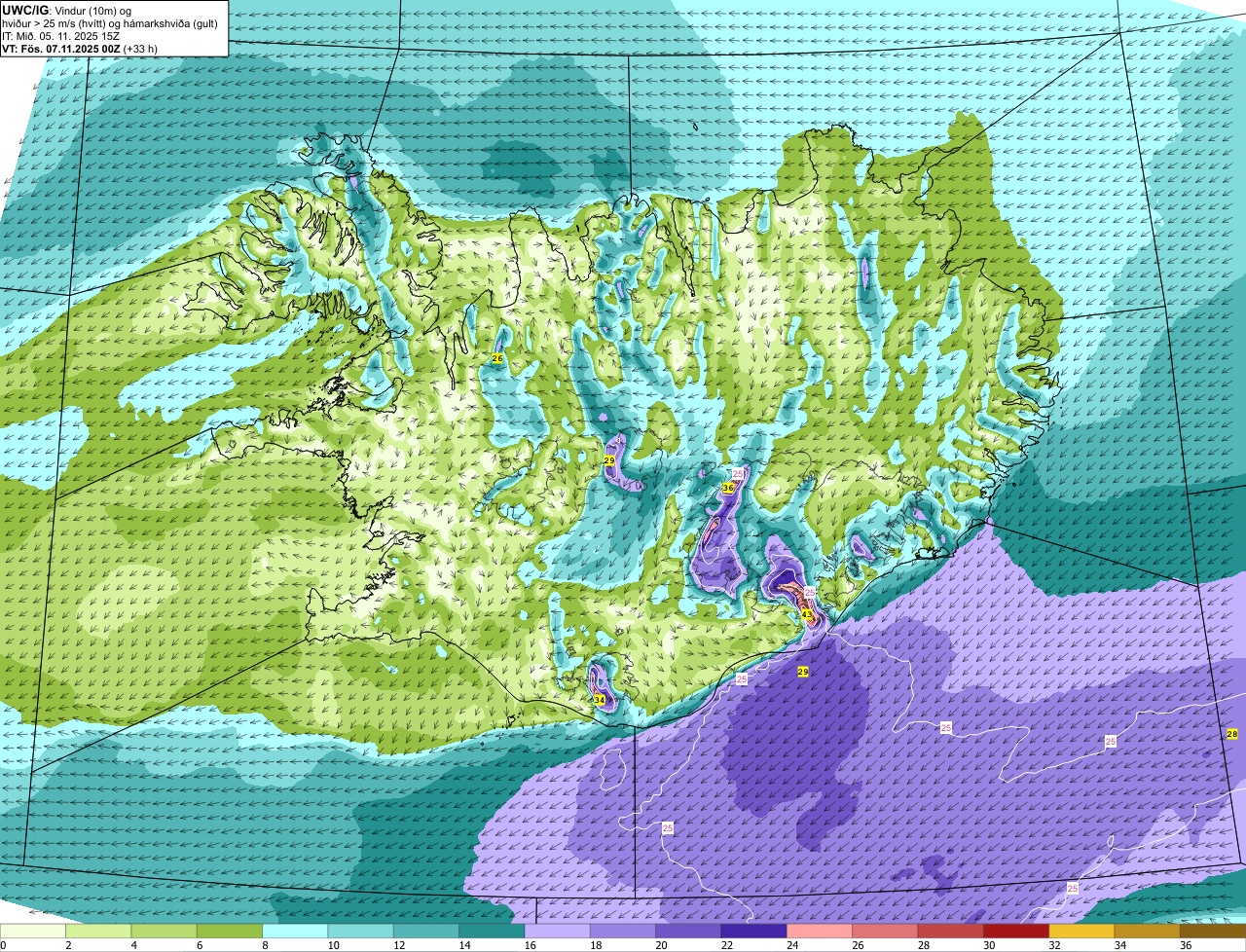Pick the 12–14 m/s teal legend swatch
Image resolution: width=1246 pixels, height=952 pixels.
tap(426, 931)
